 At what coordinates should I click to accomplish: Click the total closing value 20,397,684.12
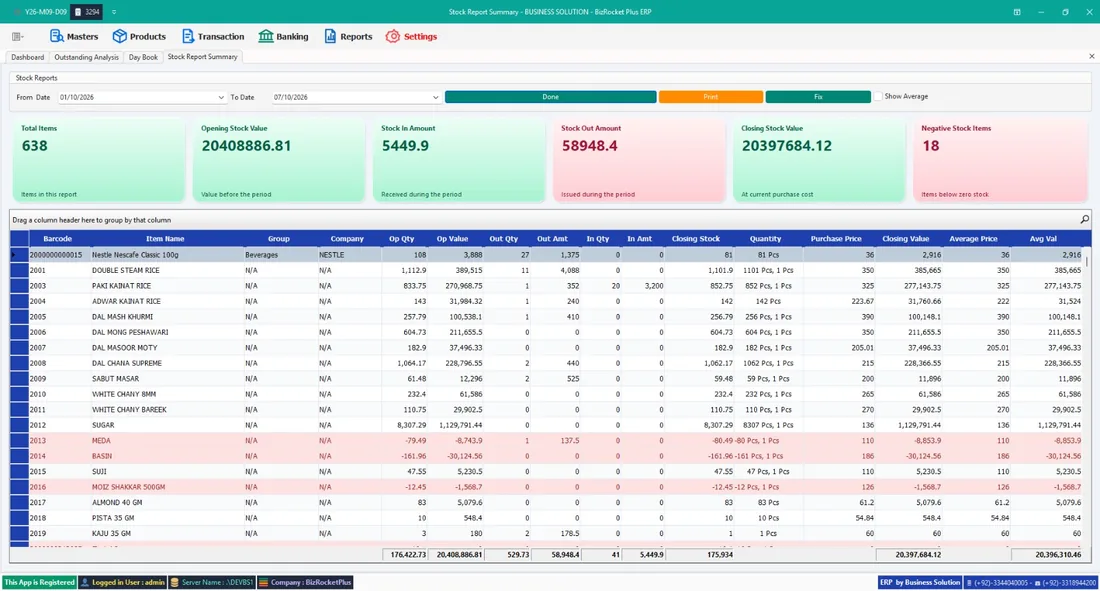click(x=909, y=555)
